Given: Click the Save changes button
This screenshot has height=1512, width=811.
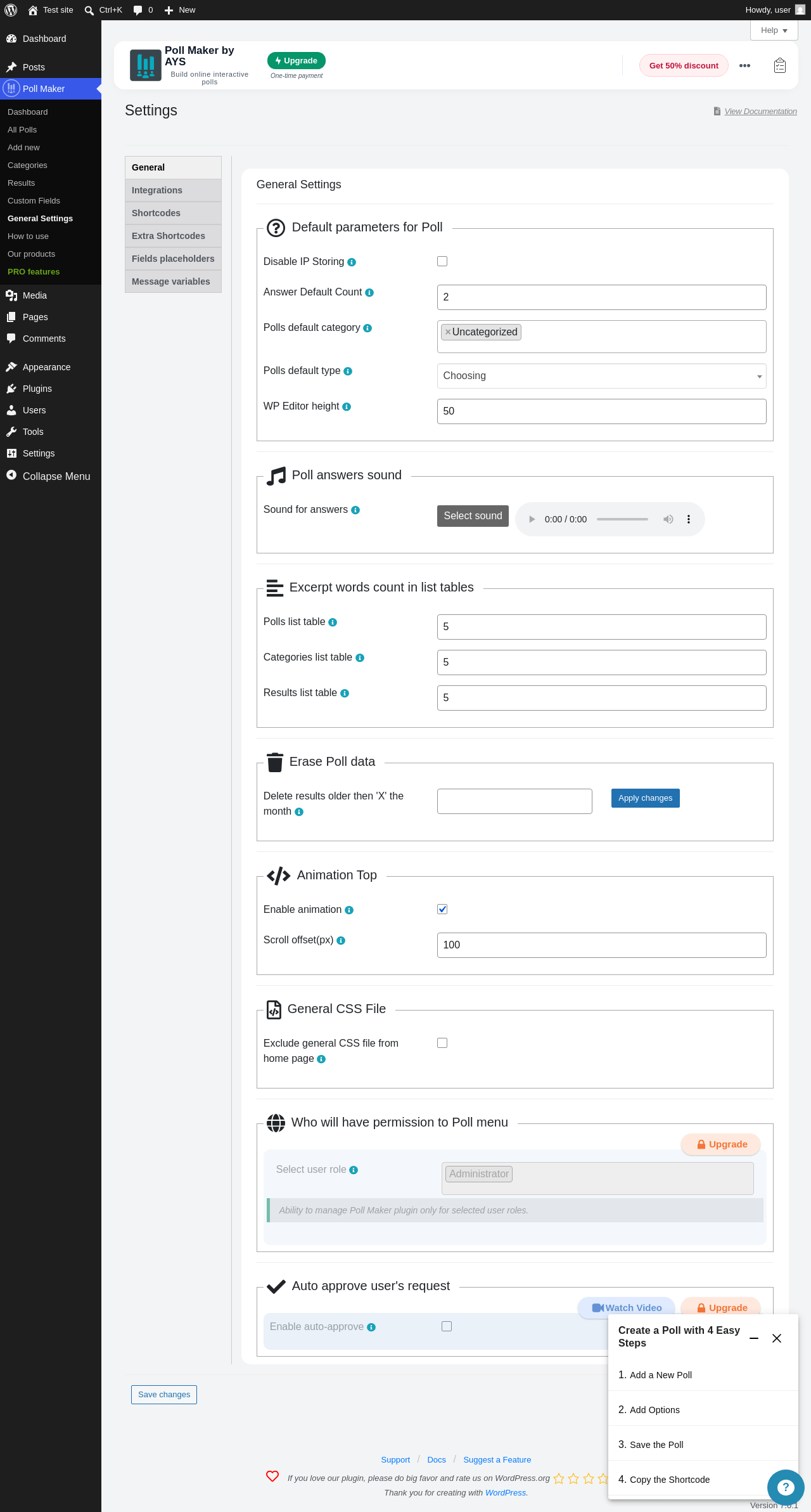Looking at the screenshot, I should pos(164,1395).
